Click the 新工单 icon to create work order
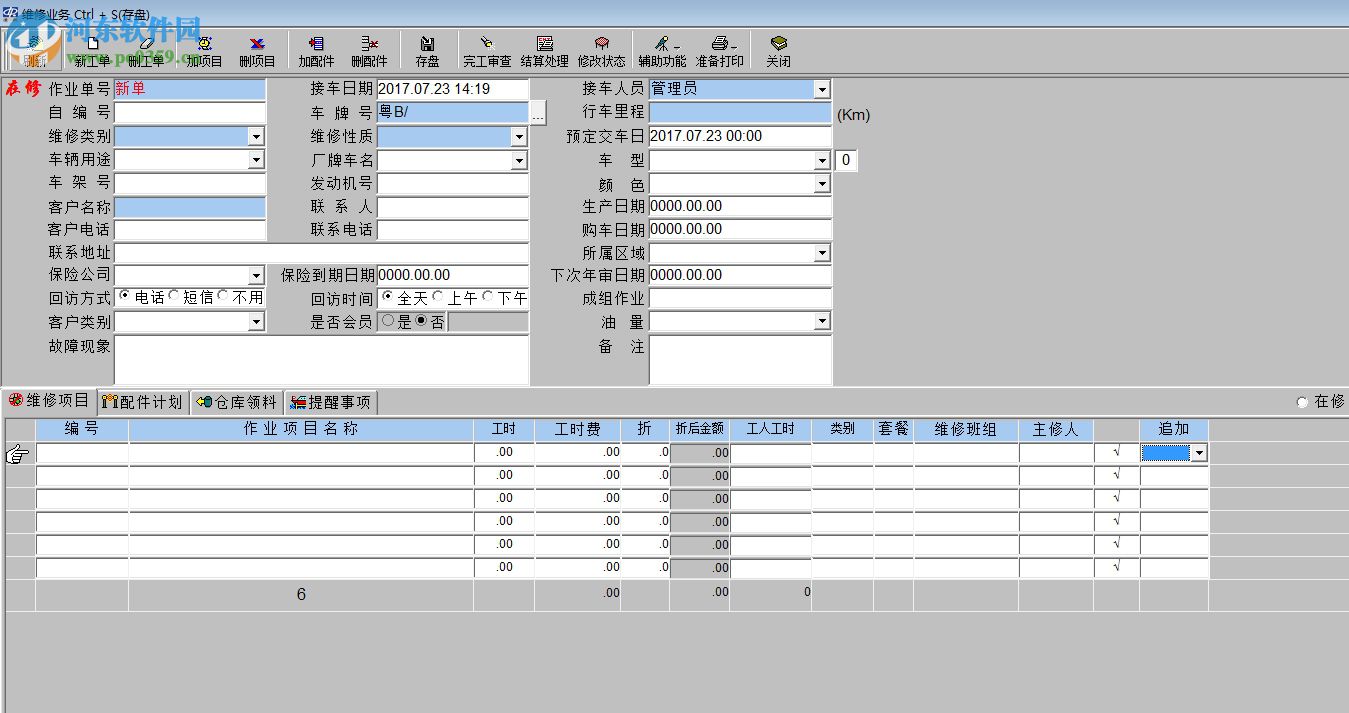 pyautogui.click(x=93, y=48)
